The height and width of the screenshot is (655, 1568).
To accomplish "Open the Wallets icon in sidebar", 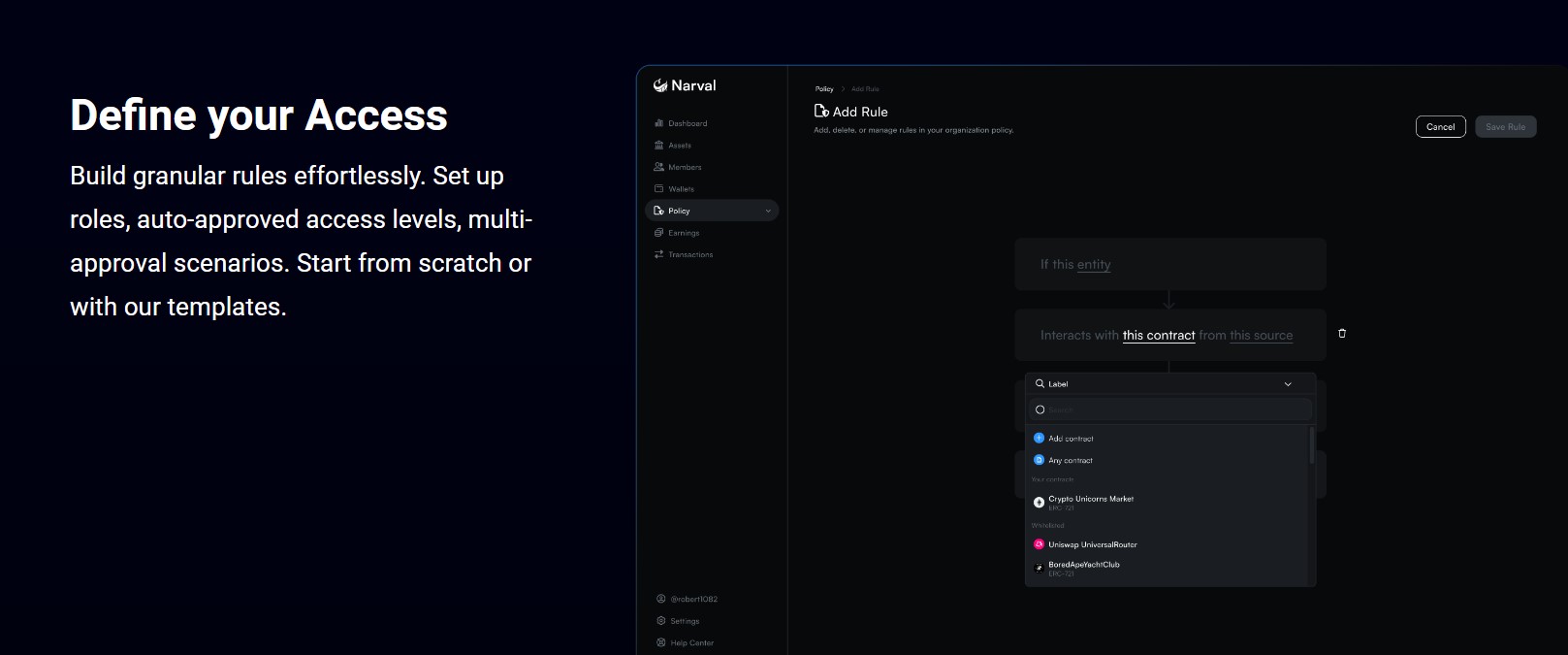I will 659,189.
